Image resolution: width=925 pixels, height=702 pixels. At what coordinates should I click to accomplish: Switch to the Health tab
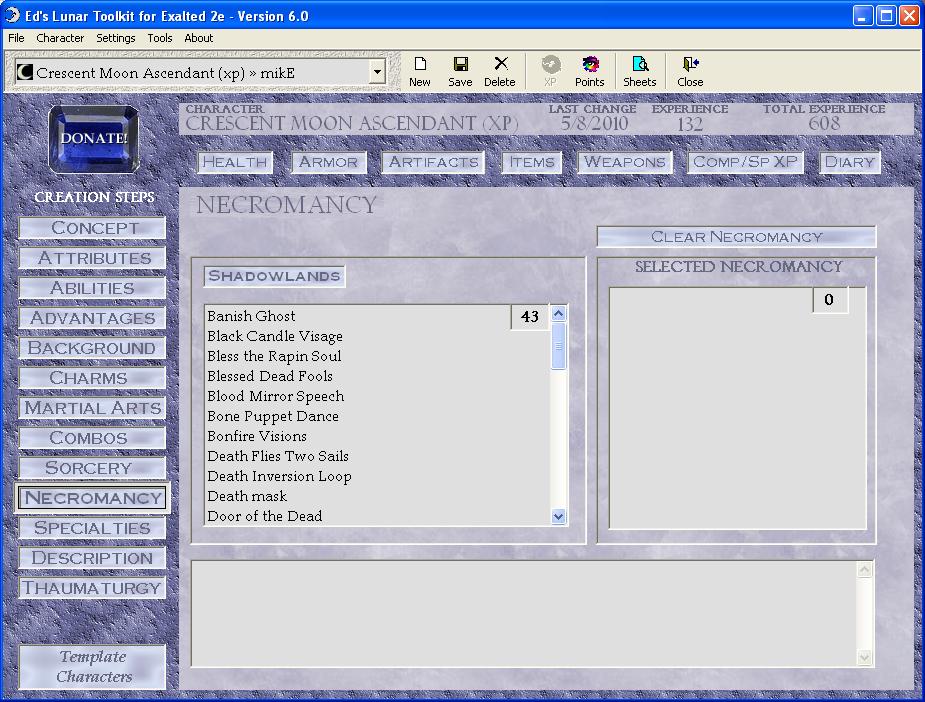235,162
